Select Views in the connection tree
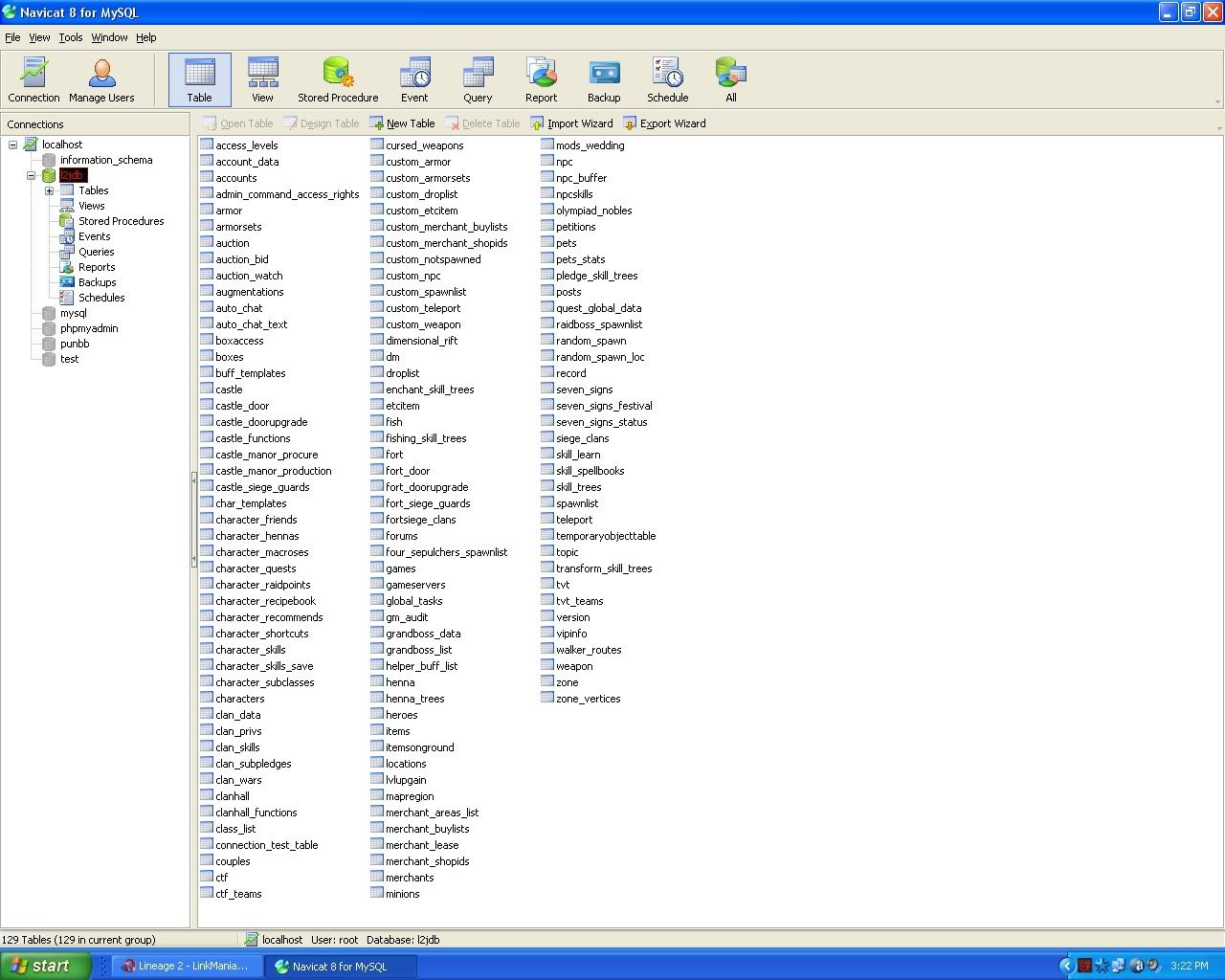1225x980 pixels. pyautogui.click(x=91, y=206)
